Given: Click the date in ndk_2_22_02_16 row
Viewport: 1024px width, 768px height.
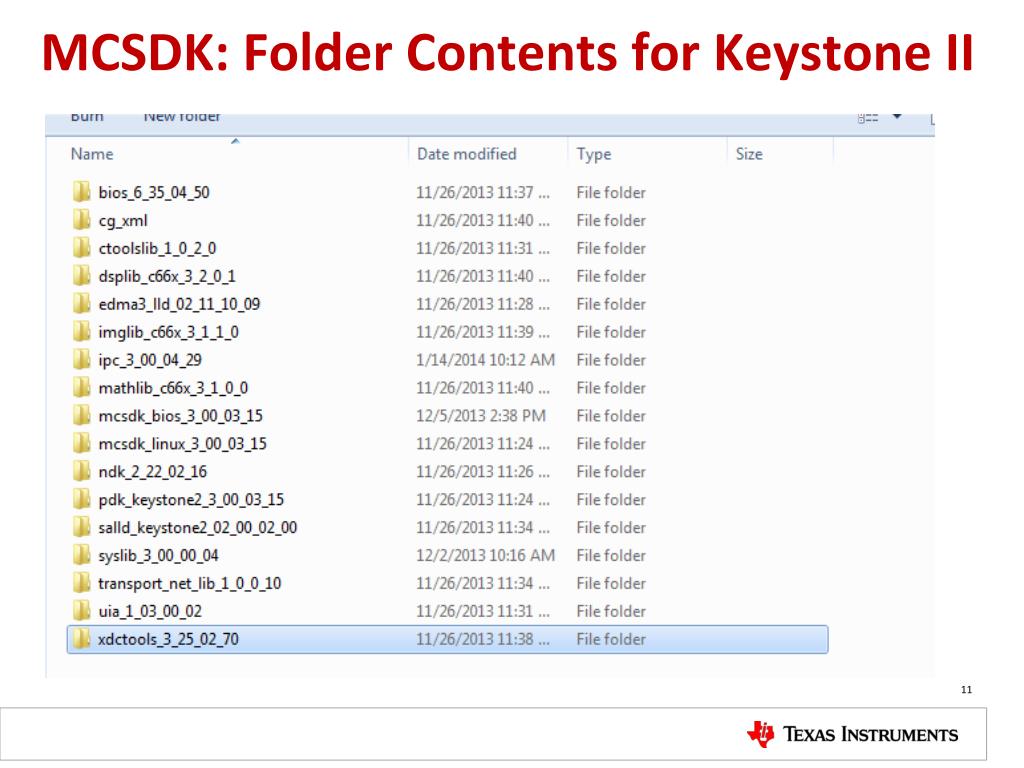Looking at the screenshot, I should click(x=483, y=472).
